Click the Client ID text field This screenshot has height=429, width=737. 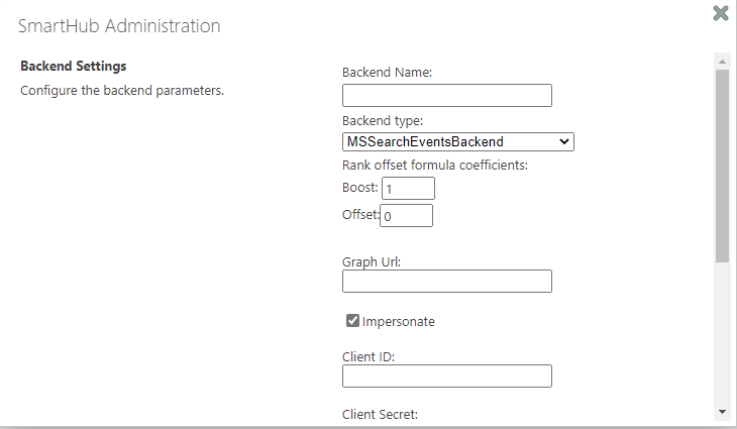pyautogui.click(x=447, y=376)
